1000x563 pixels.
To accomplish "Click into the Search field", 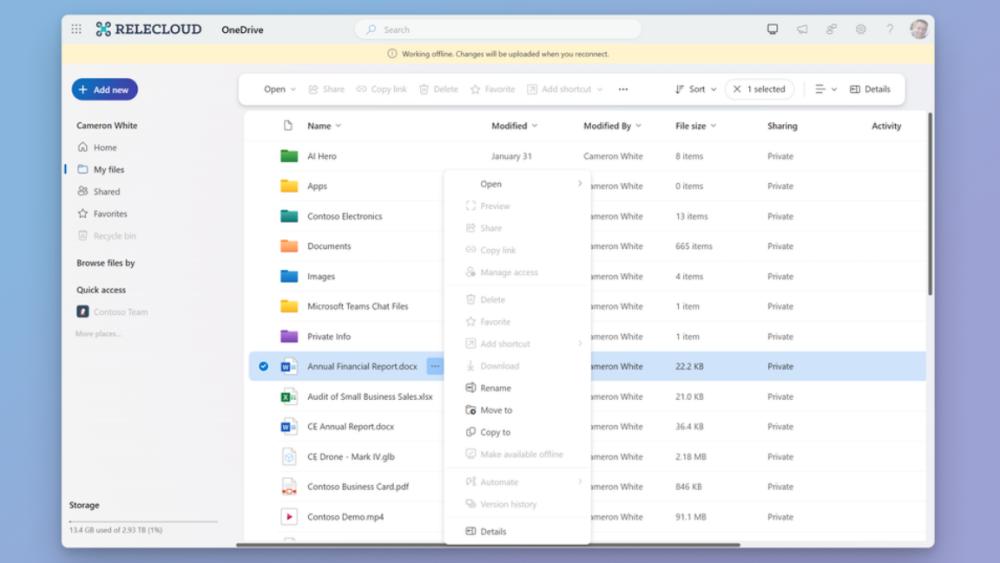I will click(498, 29).
